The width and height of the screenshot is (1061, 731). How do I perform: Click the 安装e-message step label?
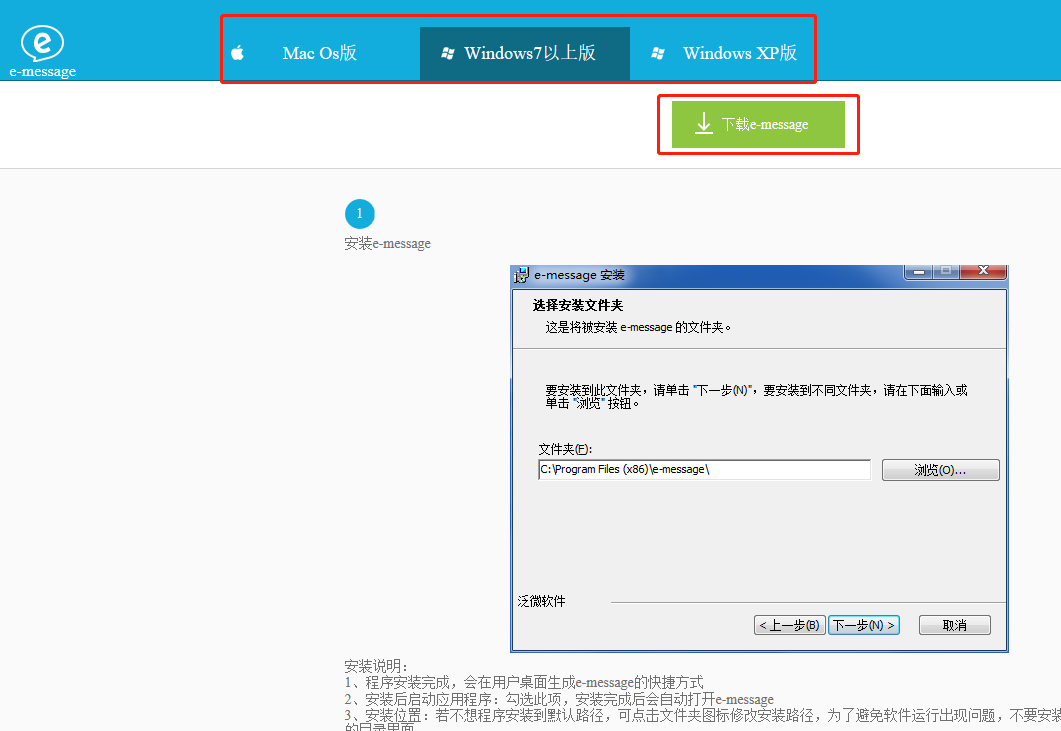(387, 244)
